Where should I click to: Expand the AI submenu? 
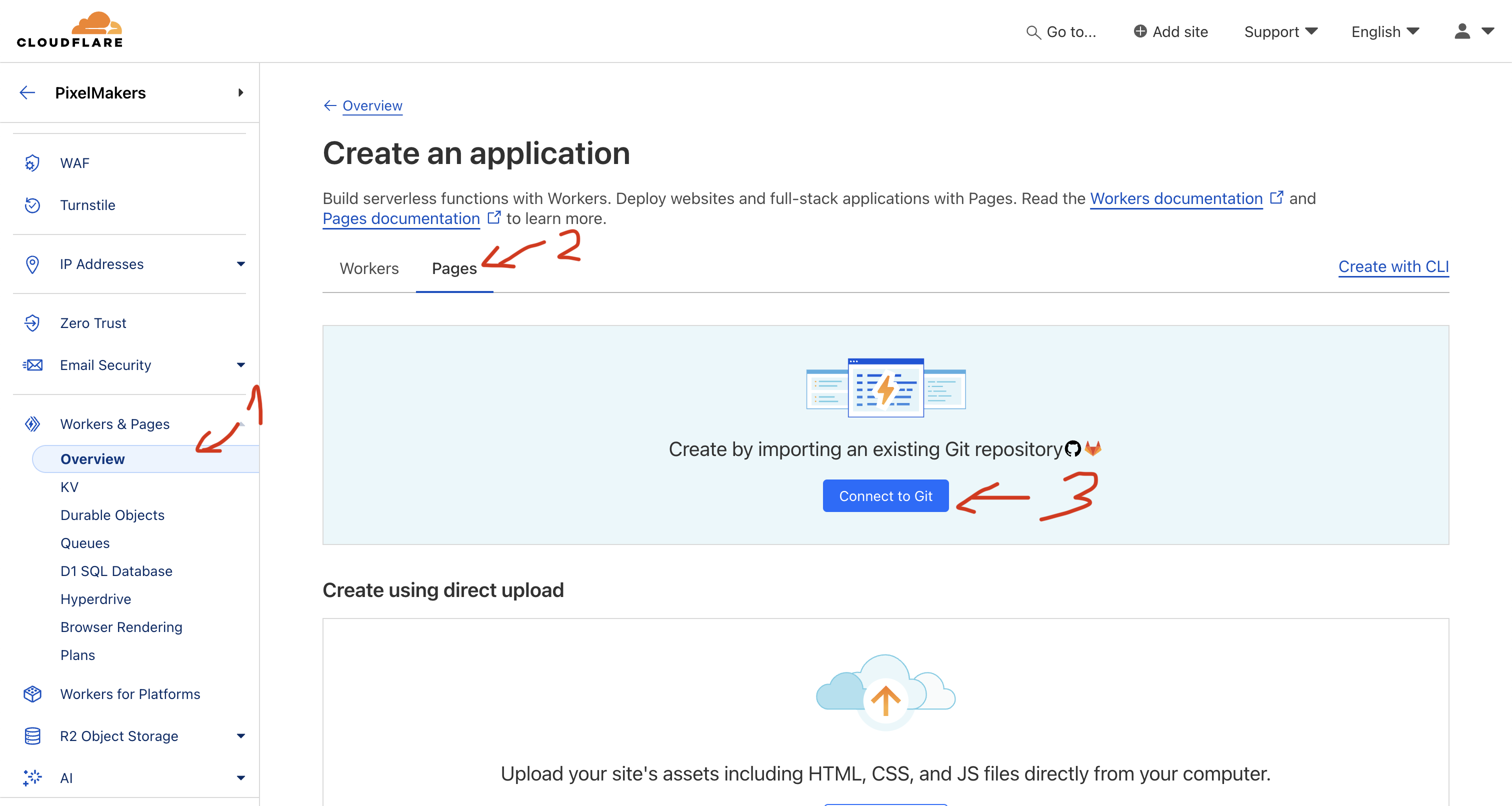[x=240, y=778]
